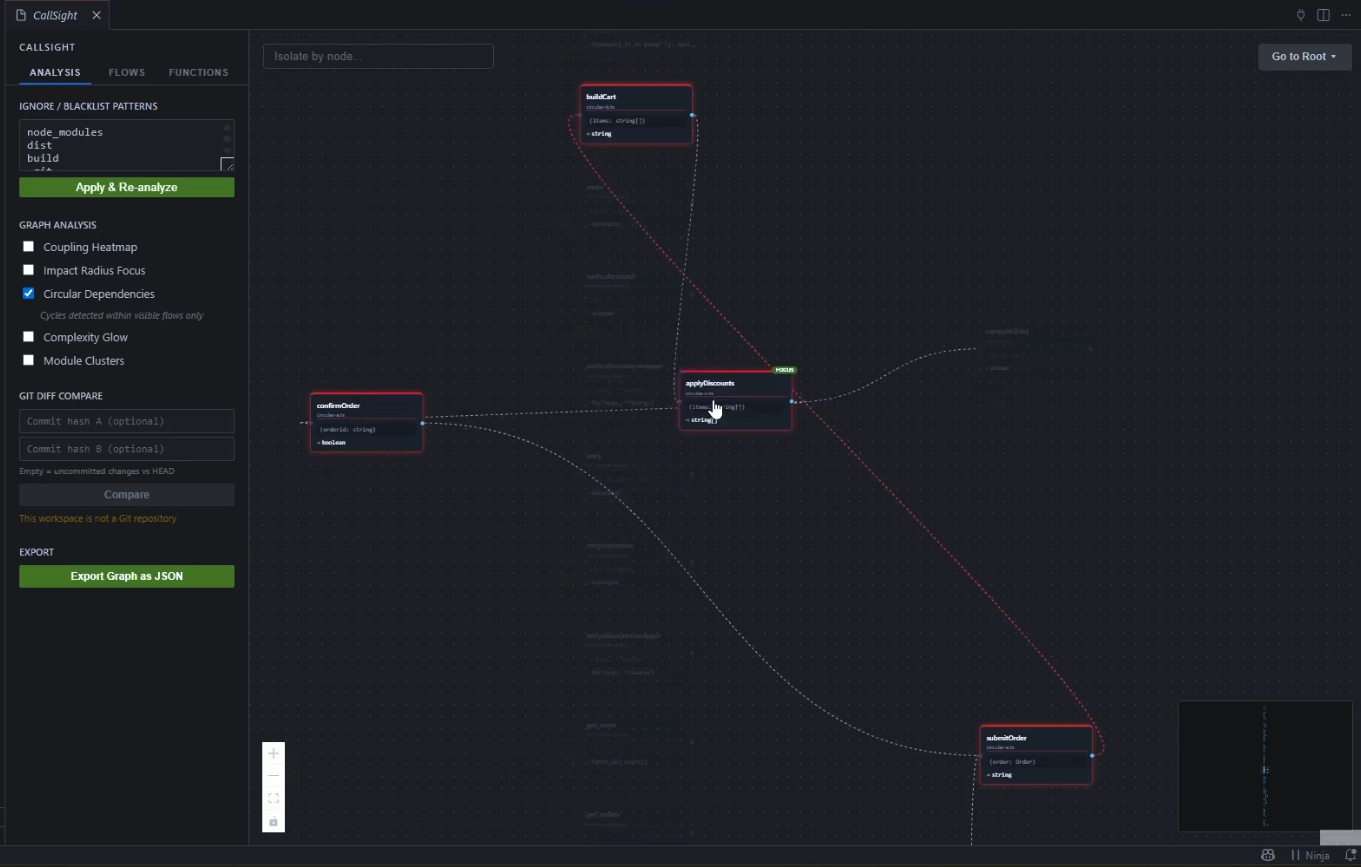Split the editor with the layout icon
This screenshot has width=1361, height=867.
(x=1323, y=15)
